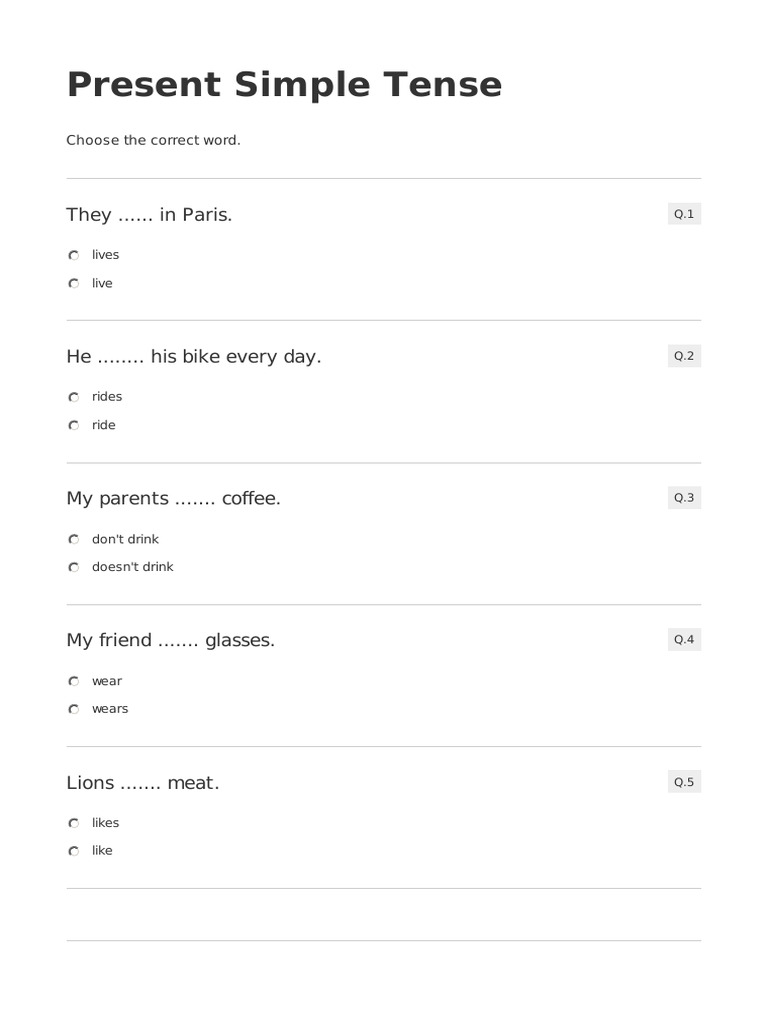Image resolution: width=768 pixels, height=1024 pixels.
Task: Click the Q.1 question badge
Action: tap(684, 214)
